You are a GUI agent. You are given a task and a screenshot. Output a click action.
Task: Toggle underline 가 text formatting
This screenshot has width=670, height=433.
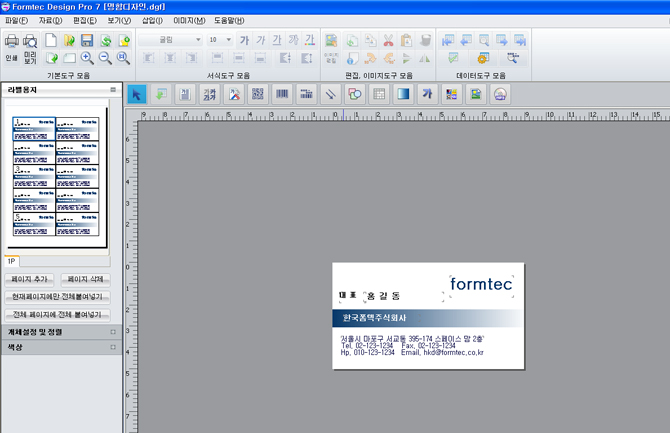point(277,40)
